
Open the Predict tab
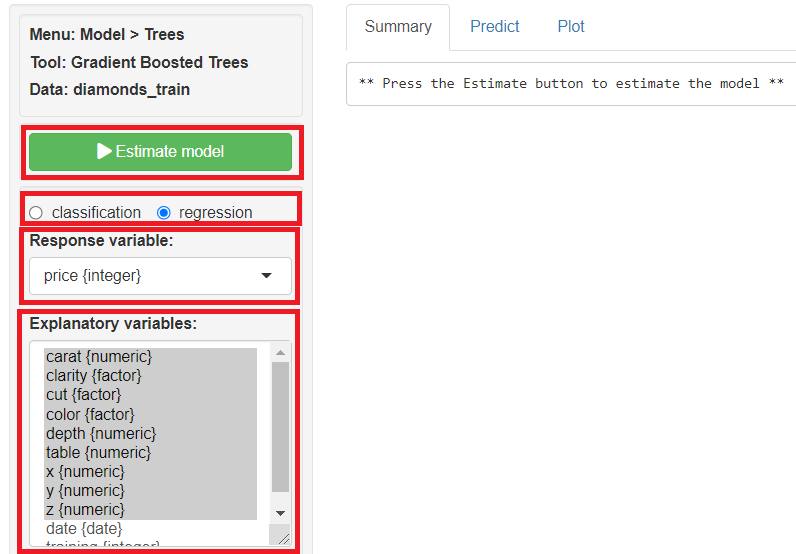[x=495, y=27]
